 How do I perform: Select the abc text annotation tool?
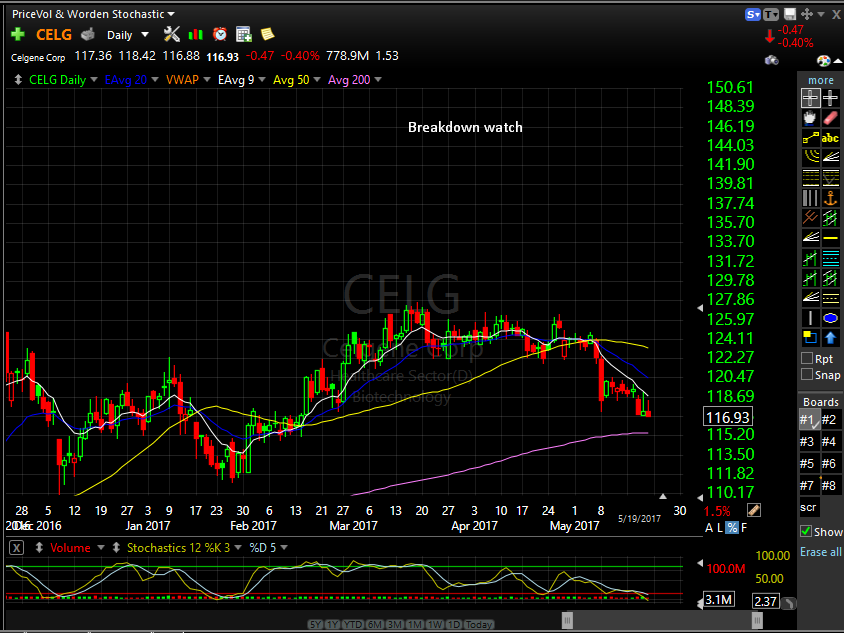coord(830,138)
